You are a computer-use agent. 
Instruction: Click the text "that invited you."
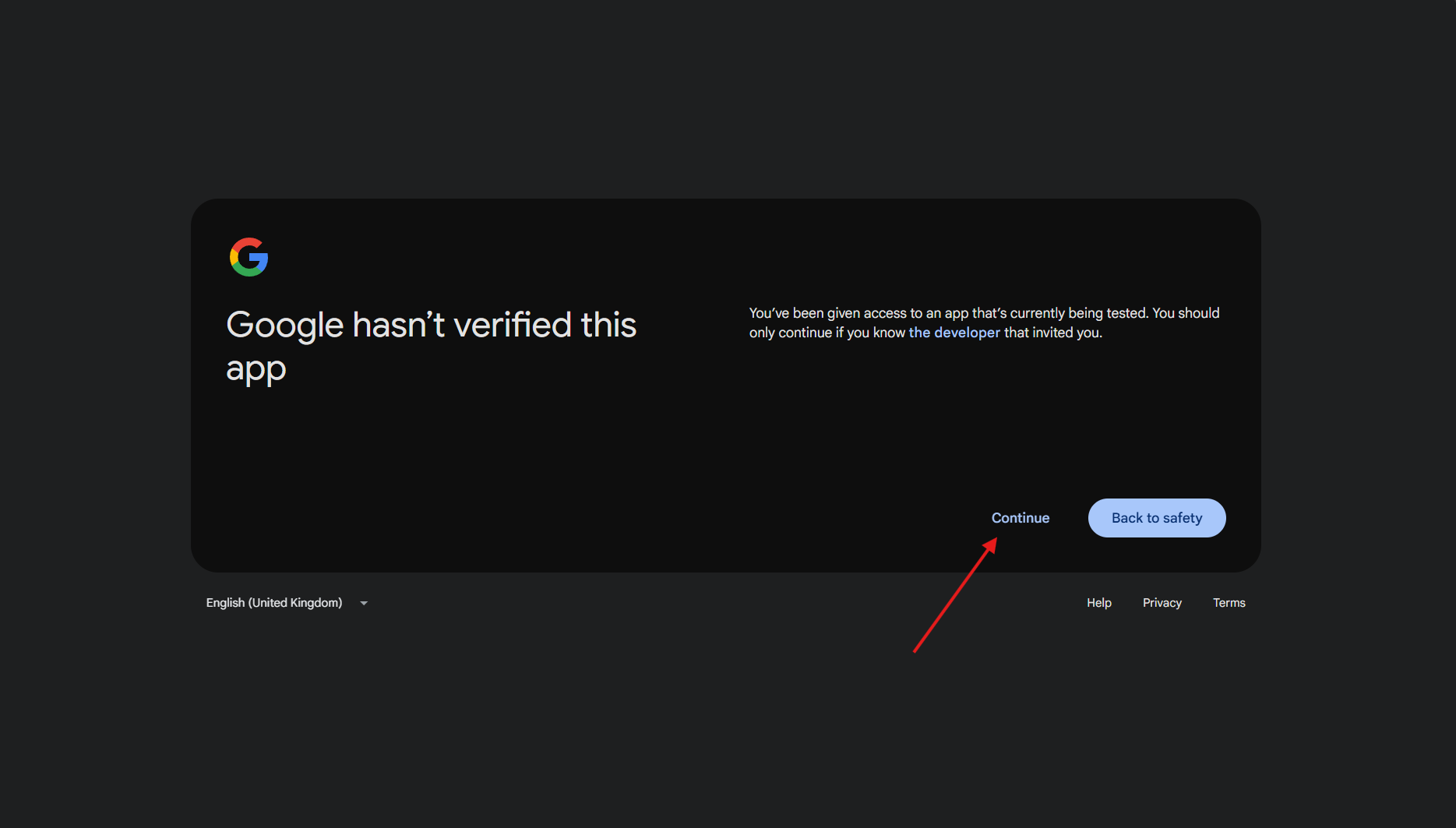coord(1052,333)
